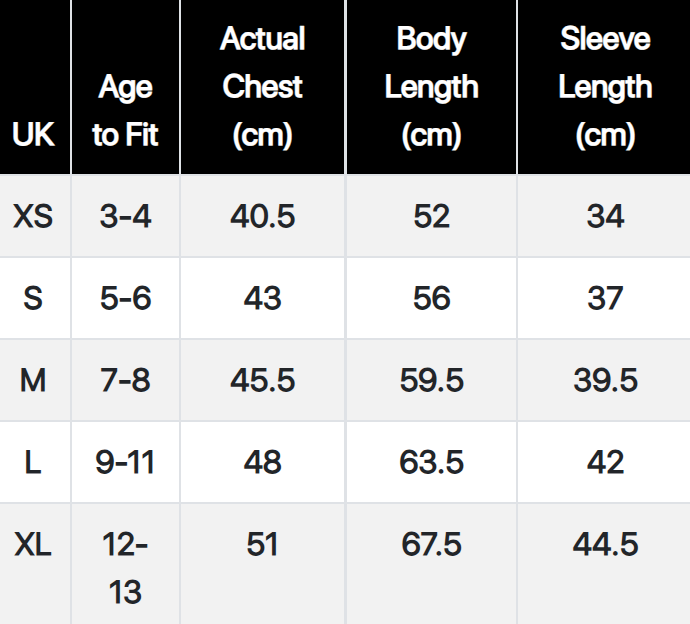Select the 12-13 age cell
690x624 pixels.
click(x=125, y=568)
